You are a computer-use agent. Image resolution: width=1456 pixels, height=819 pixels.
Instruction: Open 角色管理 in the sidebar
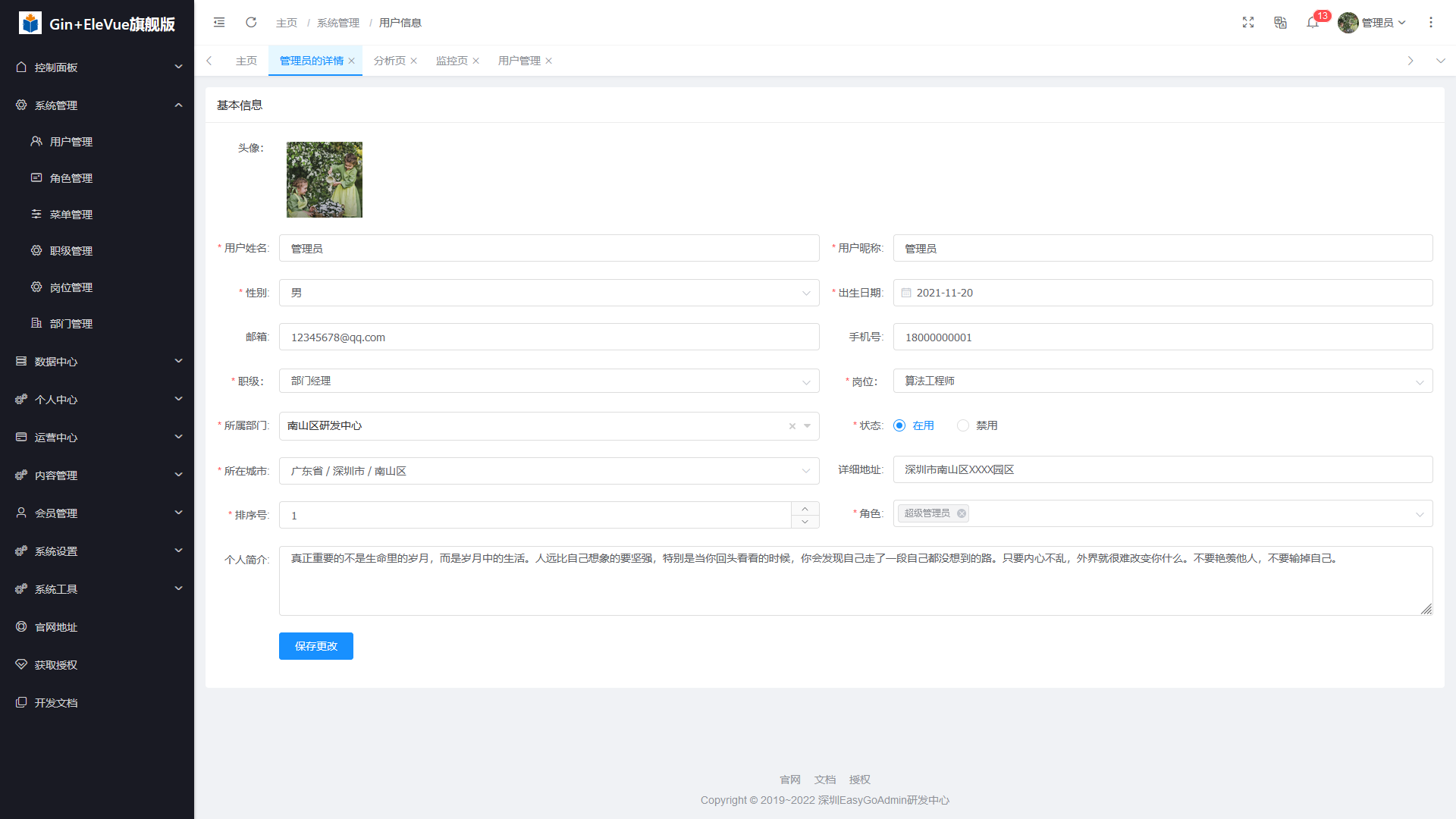(x=71, y=178)
